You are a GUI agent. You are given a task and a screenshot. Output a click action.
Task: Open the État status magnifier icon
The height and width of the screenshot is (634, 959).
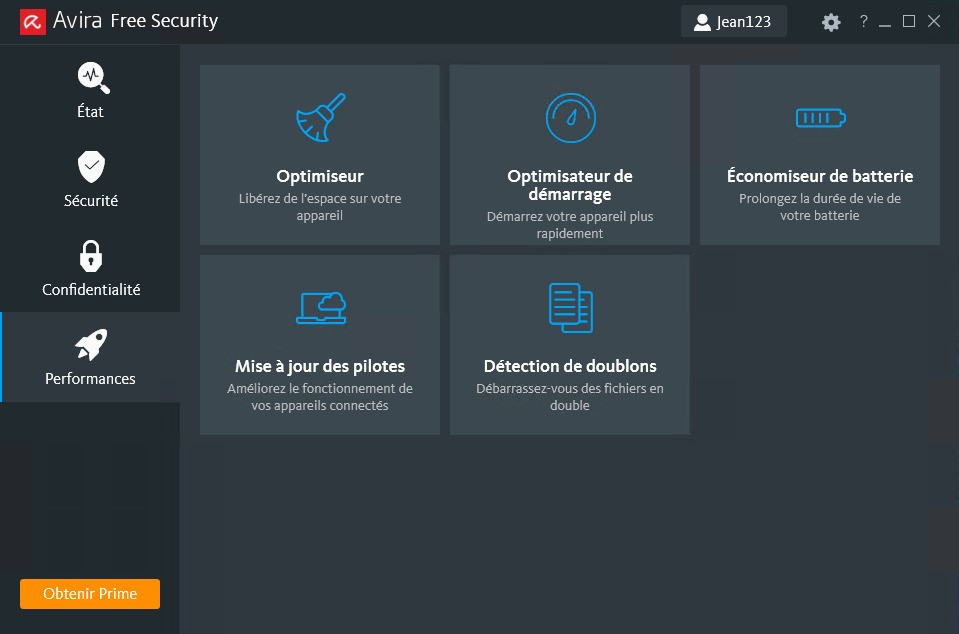(x=94, y=78)
